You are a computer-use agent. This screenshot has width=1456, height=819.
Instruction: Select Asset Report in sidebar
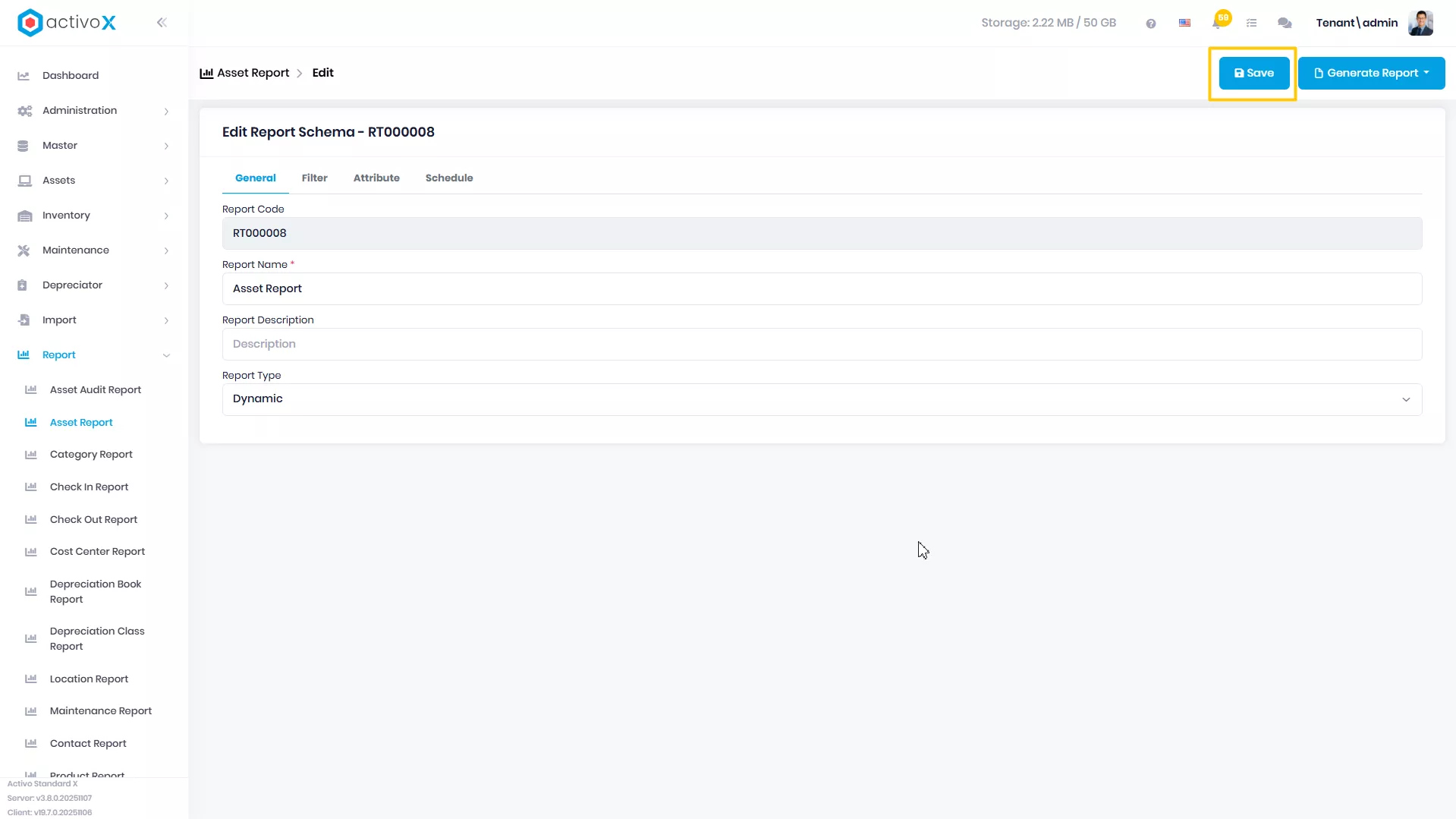click(81, 423)
